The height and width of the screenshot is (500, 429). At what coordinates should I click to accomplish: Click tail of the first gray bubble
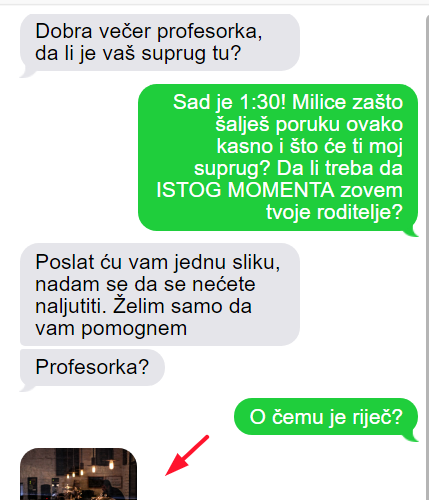[x=27, y=73]
